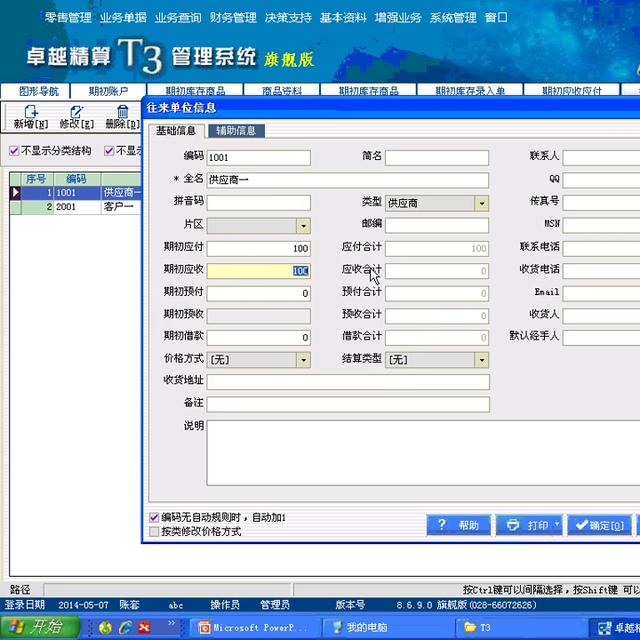Enable 按类修改价格方式 checkbox
The width and height of the screenshot is (640, 640).
pos(154,531)
